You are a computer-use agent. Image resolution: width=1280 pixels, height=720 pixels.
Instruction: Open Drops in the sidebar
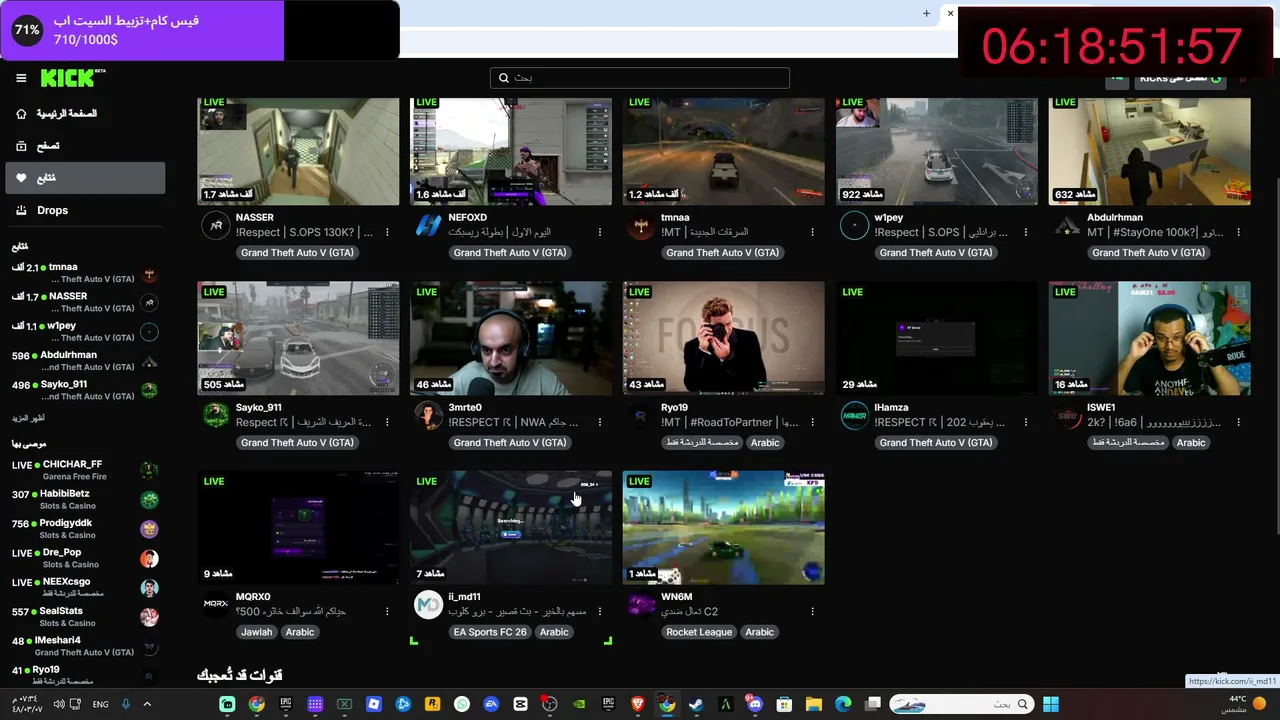click(85, 210)
